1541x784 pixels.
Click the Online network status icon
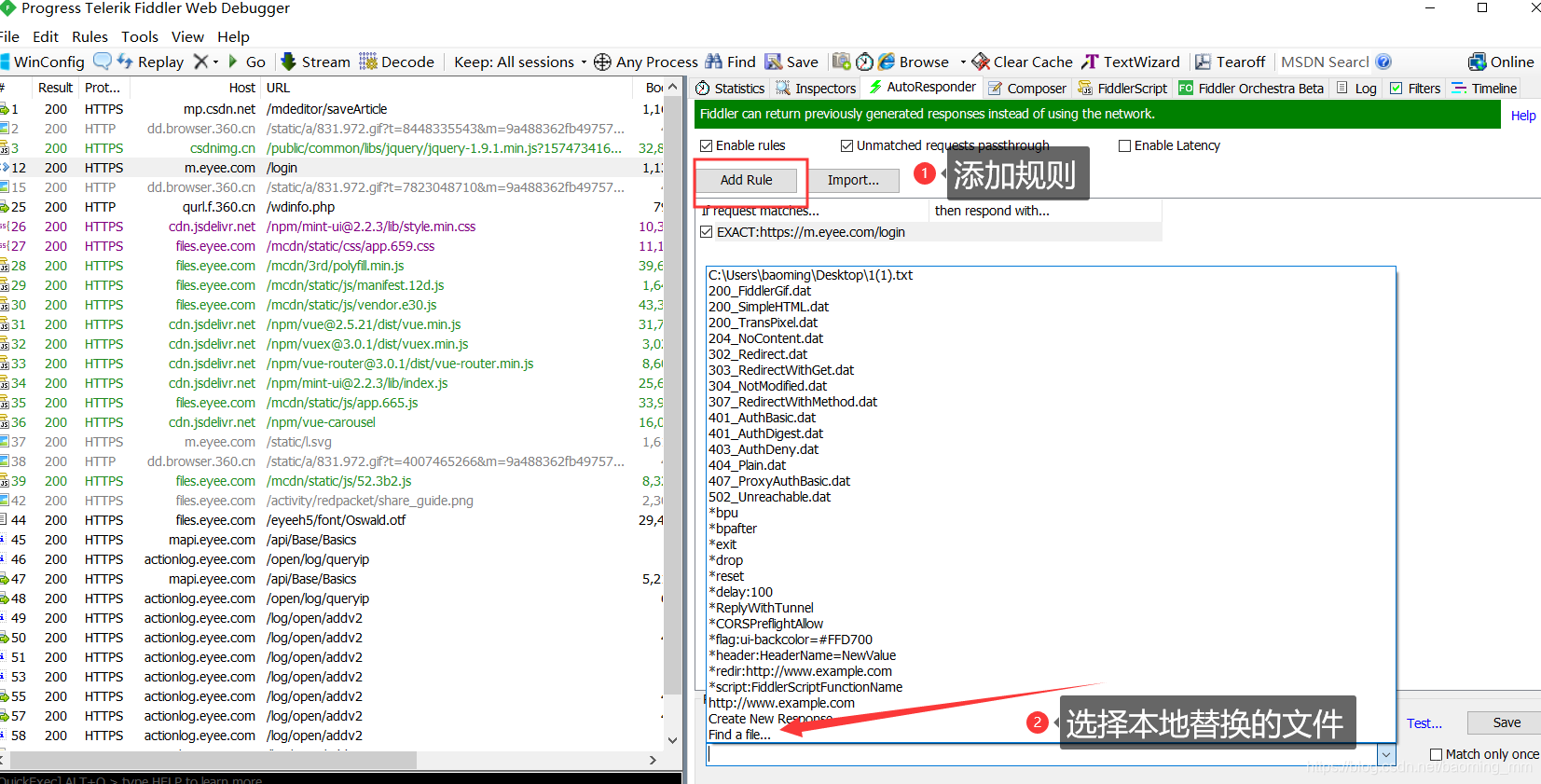pos(1478,62)
